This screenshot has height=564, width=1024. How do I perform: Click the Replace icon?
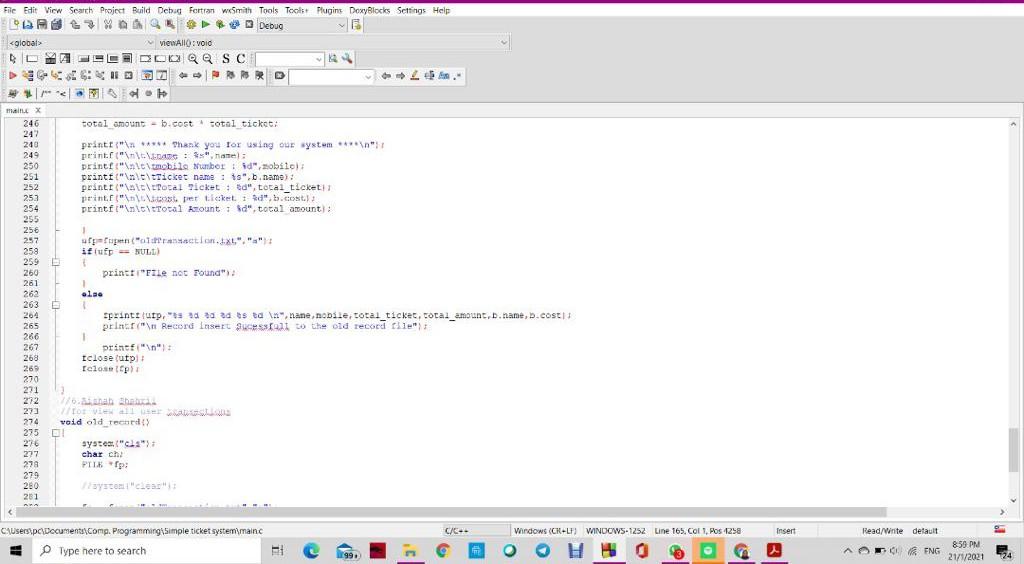[x=170, y=25]
